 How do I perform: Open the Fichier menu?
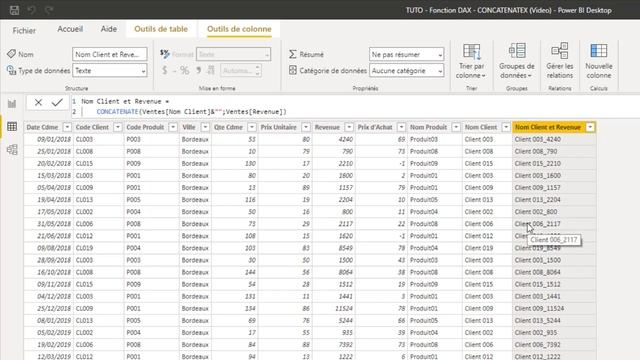click(24, 30)
